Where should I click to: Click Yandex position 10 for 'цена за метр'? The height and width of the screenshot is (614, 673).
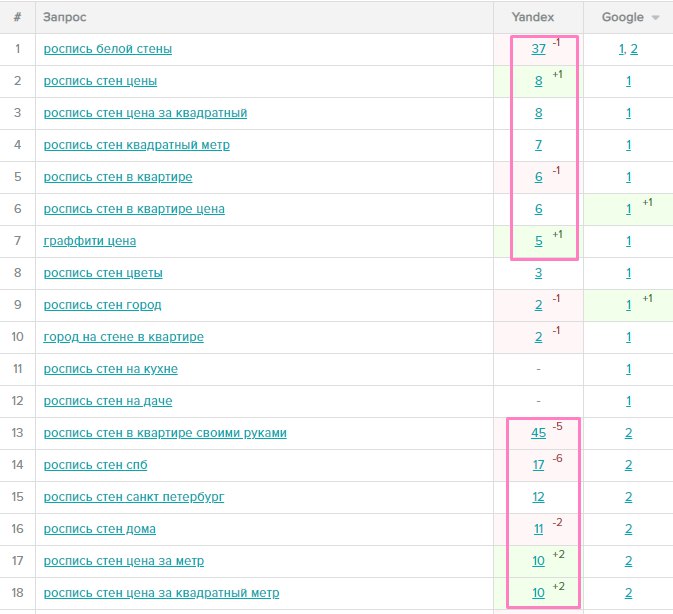pyautogui.click(x=539, y=561)
